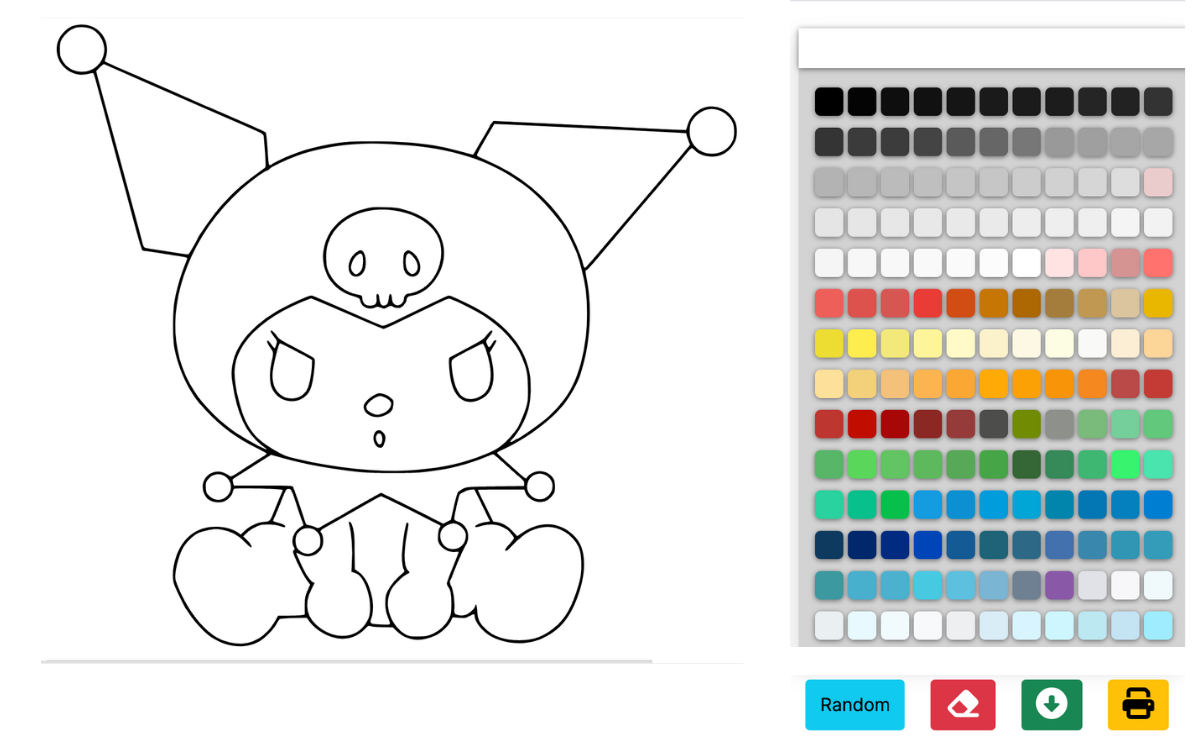Click the horizontal scrollbar under the canvas

click(x=346, y=661)
